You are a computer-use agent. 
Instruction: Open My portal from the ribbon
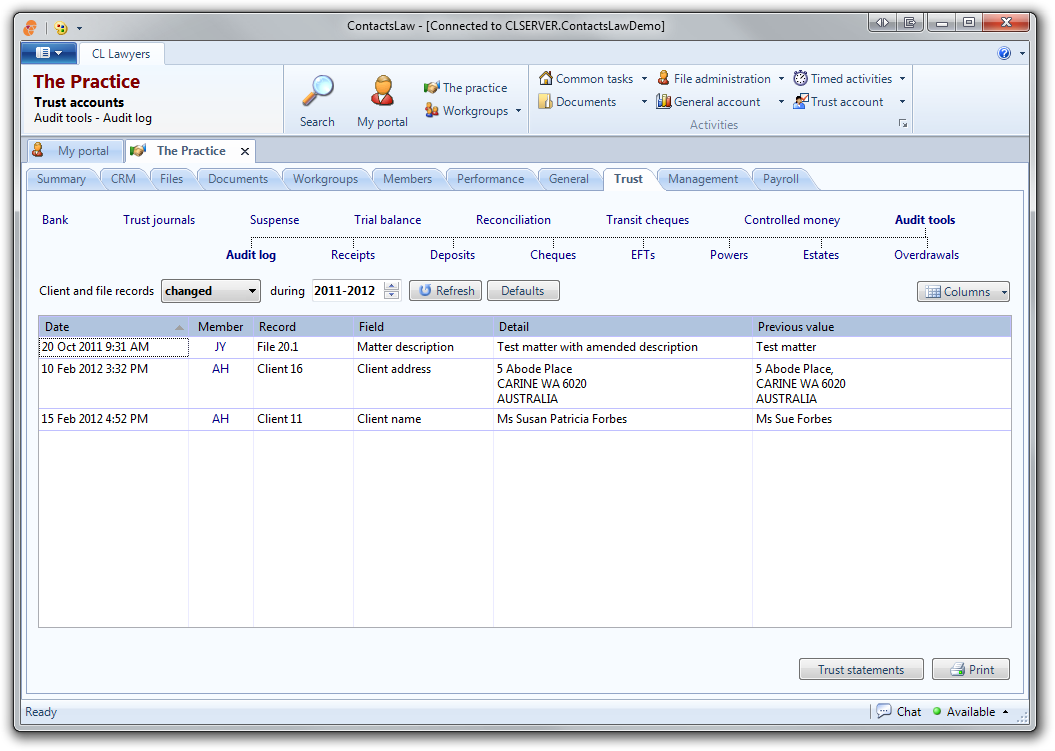tap(382, 102)
